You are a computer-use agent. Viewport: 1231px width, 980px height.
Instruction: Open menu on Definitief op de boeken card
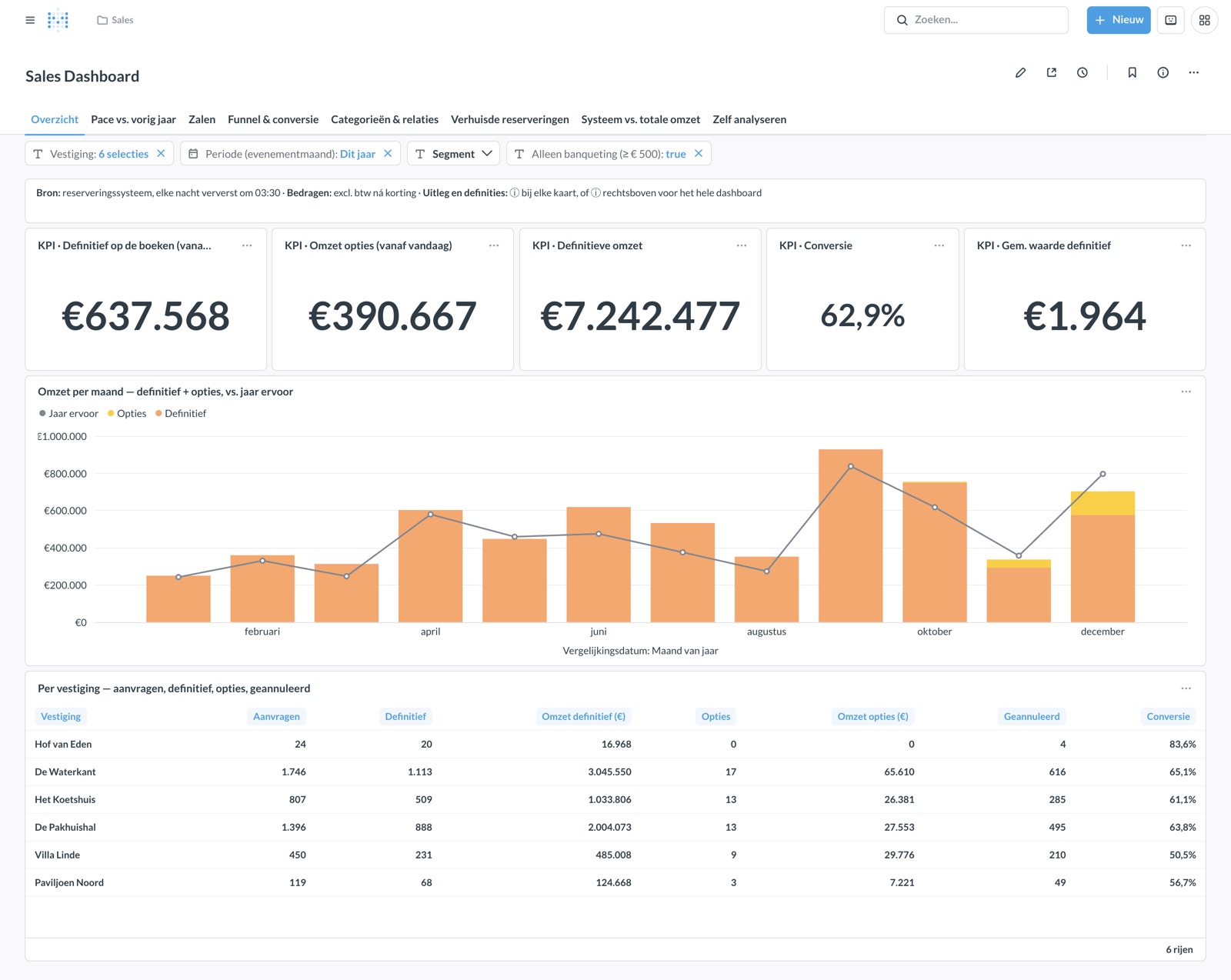click(247, 245)
